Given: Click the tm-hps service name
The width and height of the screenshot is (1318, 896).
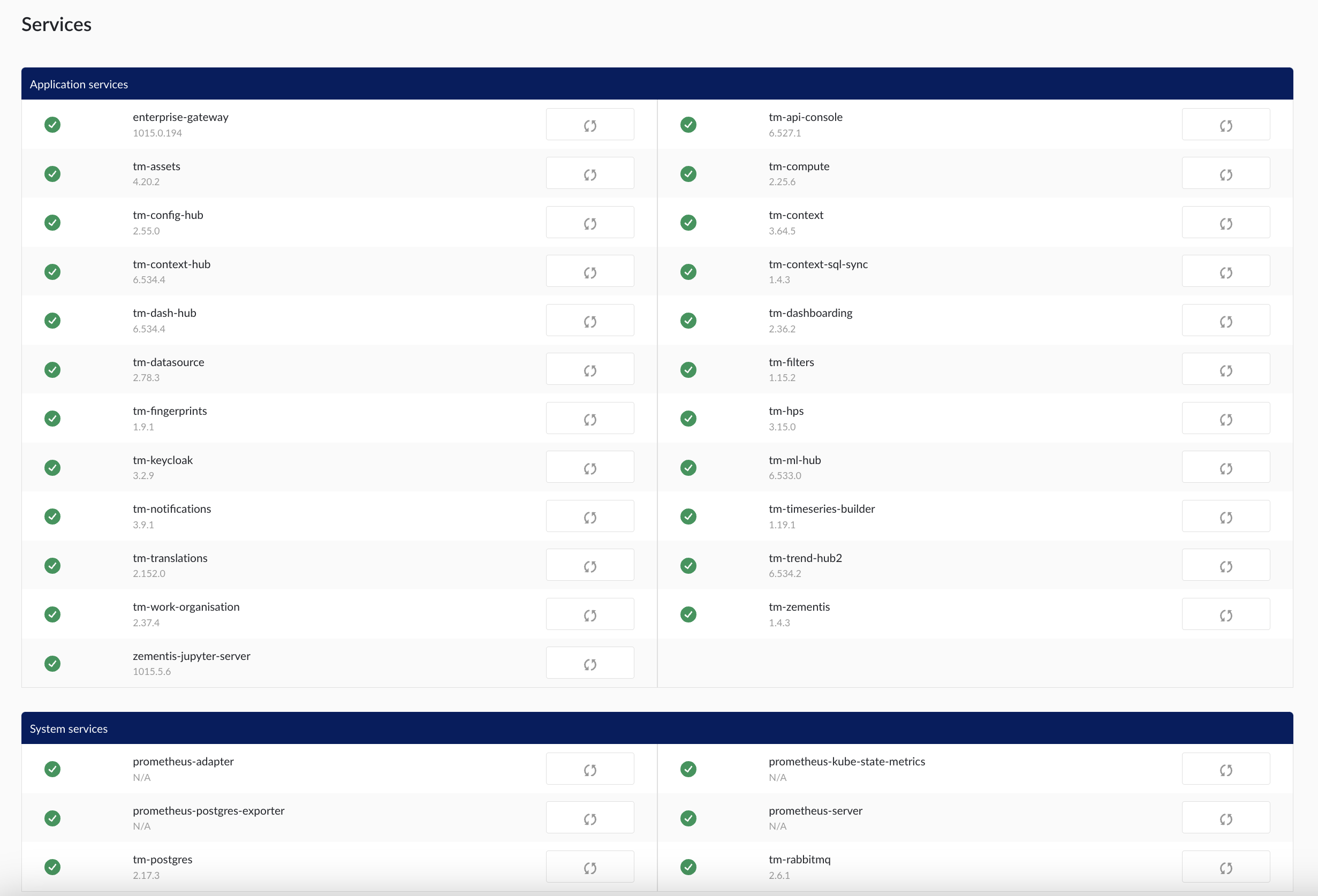Looking at the screenshot, I should [786, 411].
